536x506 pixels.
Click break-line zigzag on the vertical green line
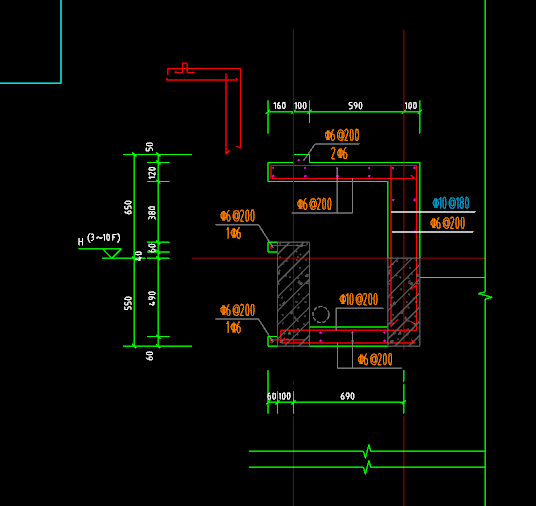pos(485,295)
